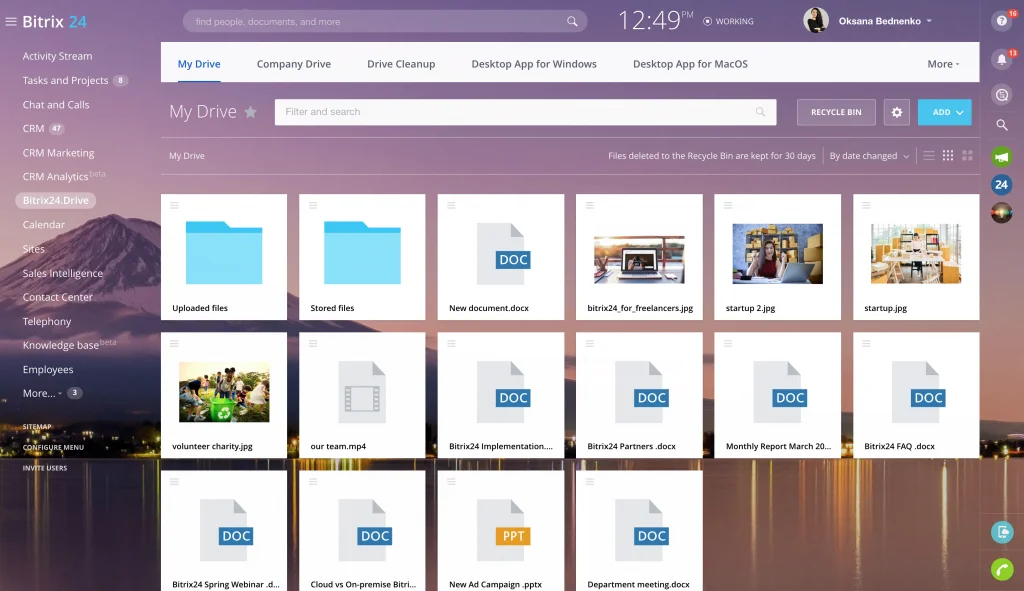Screen dimensions: 1024x591
Task: Open the By date changed sort dropdown
Action: (x=869, y=156)
